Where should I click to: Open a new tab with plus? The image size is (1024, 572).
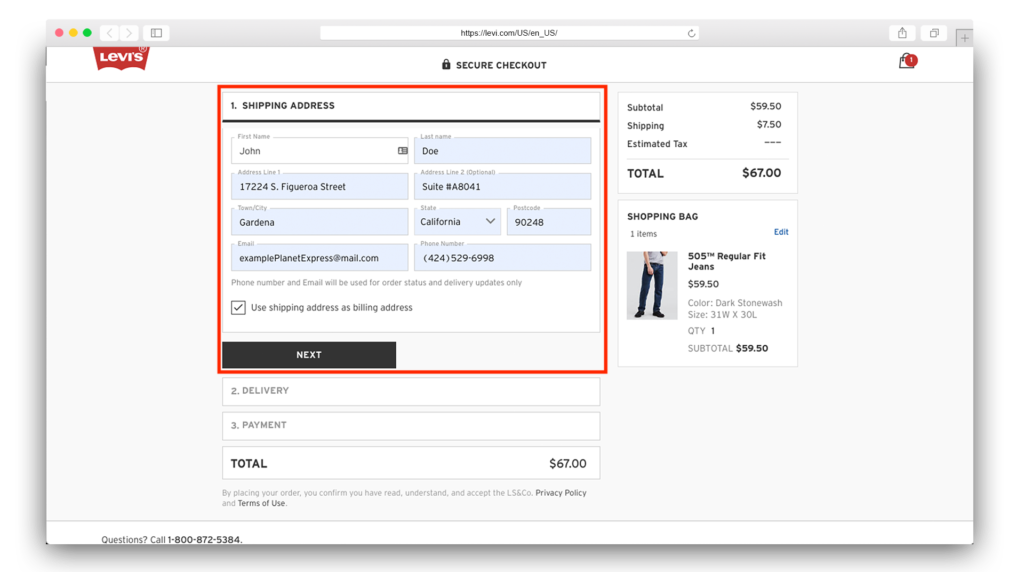pyautogui.click(x=964, y=38)
